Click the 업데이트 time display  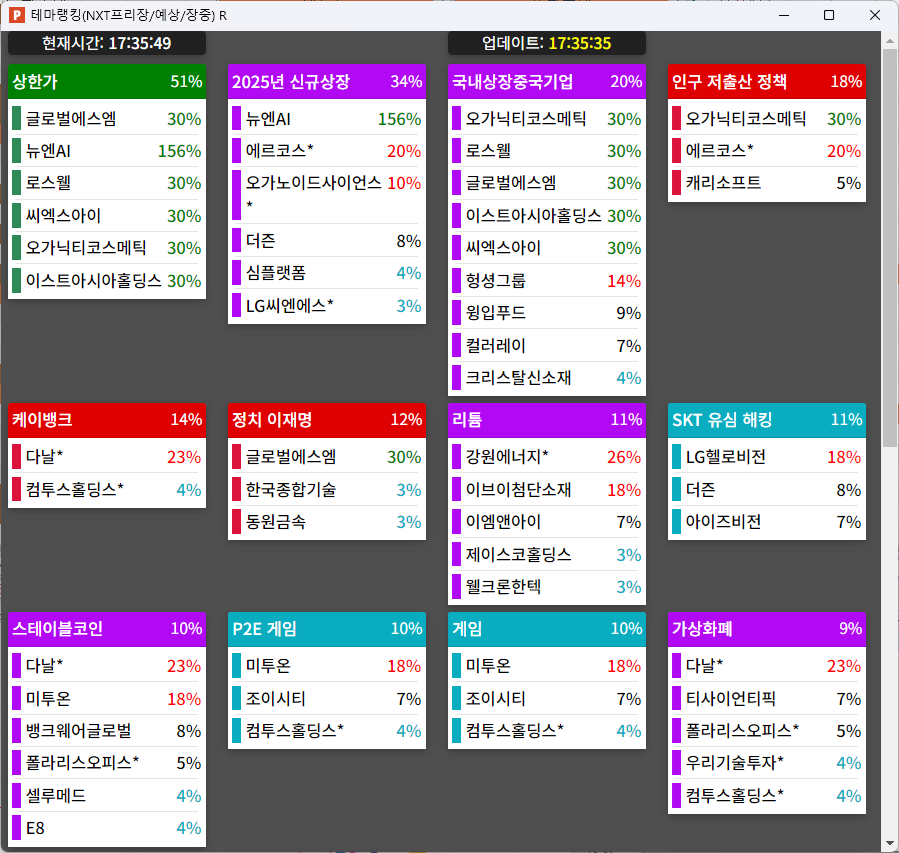[547, 43]
